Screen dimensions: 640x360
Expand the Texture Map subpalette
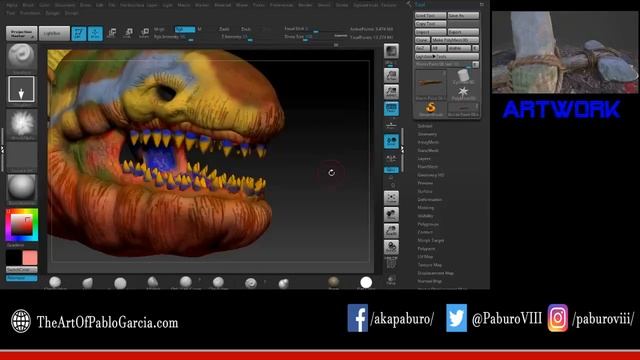(x=429, y=265)
